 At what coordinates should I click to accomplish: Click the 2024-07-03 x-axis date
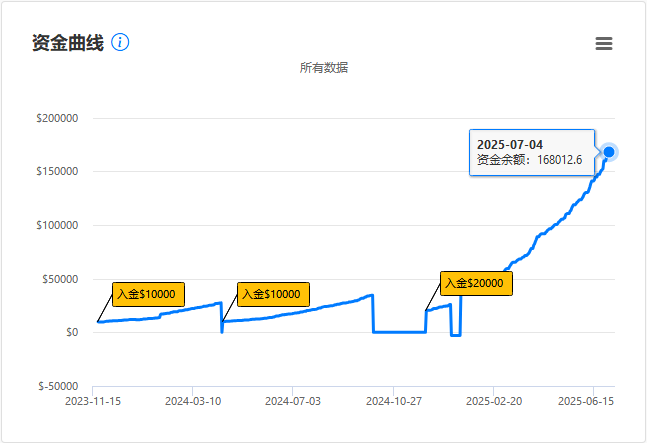(x=293, y=401)
